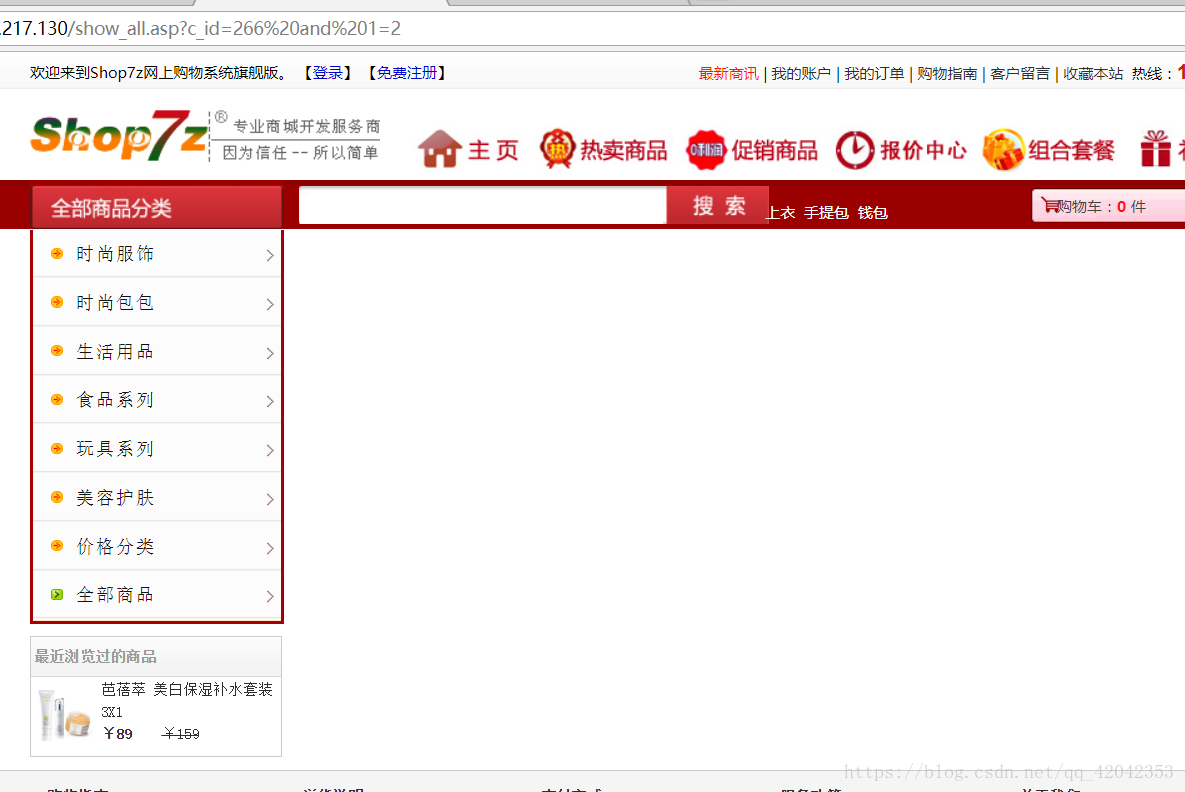Click green arrow icon beside 全部商品
Screen dimensions: 1185x792
[x=57, y=594]
